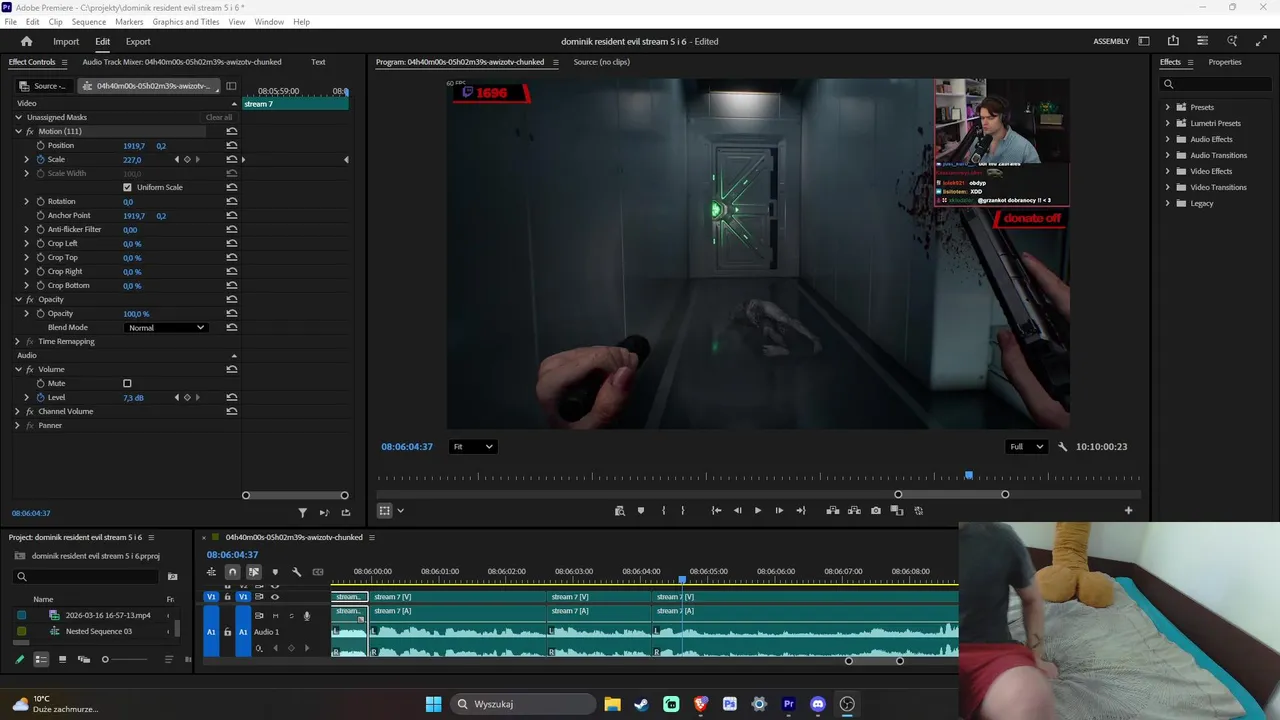The width and height of the screenshot is (1280, 720).
Task: Toggle the Uniform Scale checkbox
Action: [x=127, y=188]
